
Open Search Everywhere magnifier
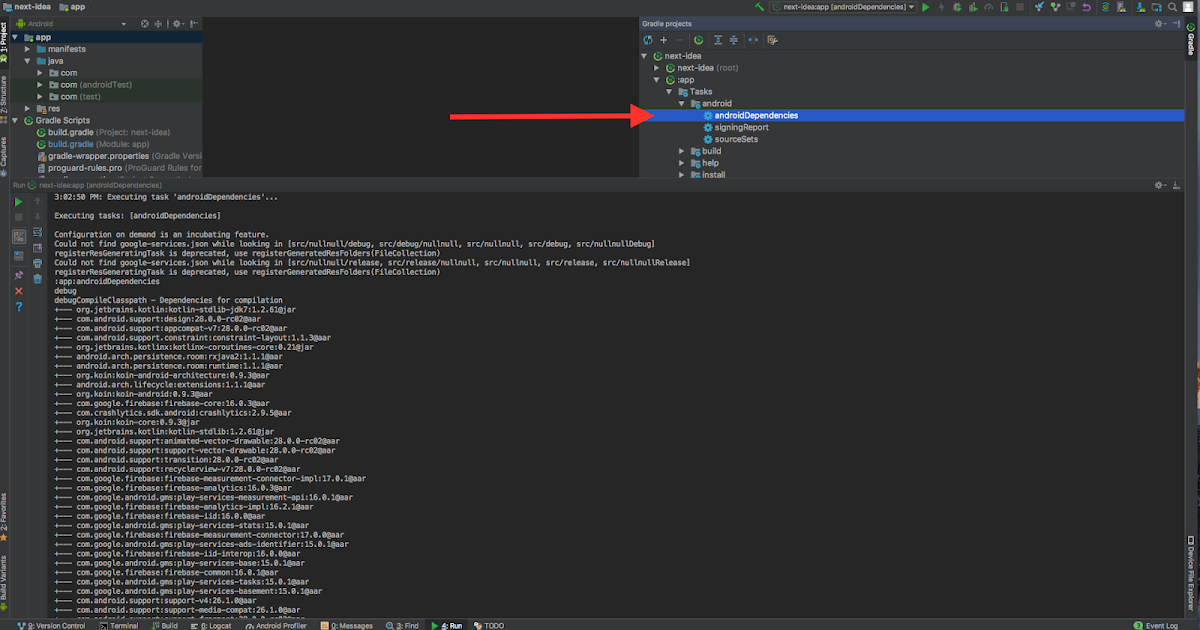pos(1171,7)
